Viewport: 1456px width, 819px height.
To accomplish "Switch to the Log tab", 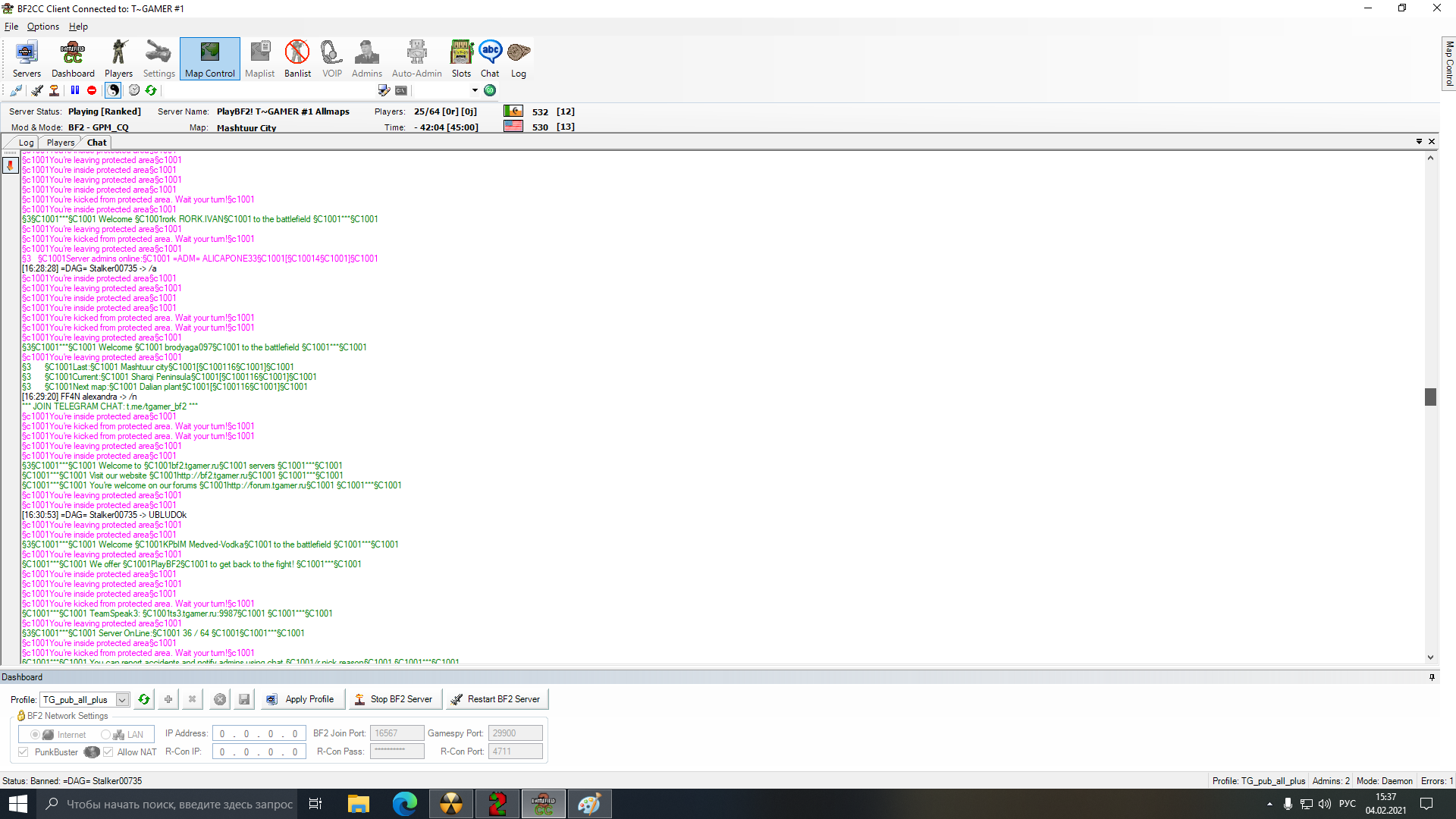I will pyautogui.click(x=26, y=143).
